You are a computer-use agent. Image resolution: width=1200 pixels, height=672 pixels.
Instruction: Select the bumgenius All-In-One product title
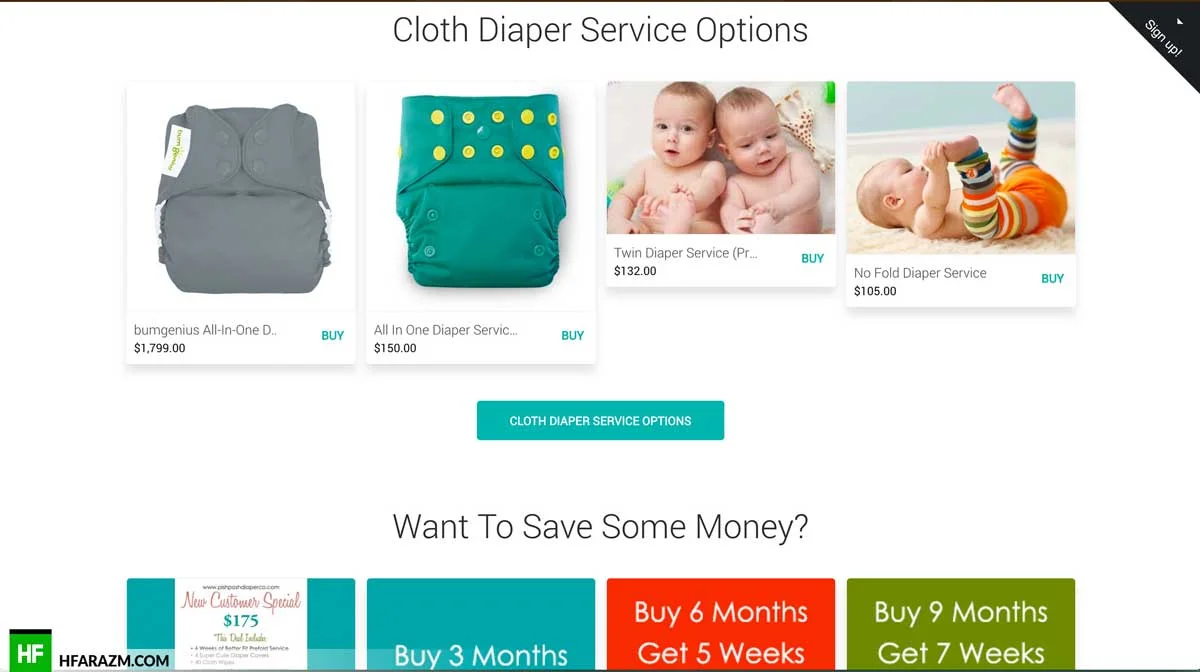(206, 330)
